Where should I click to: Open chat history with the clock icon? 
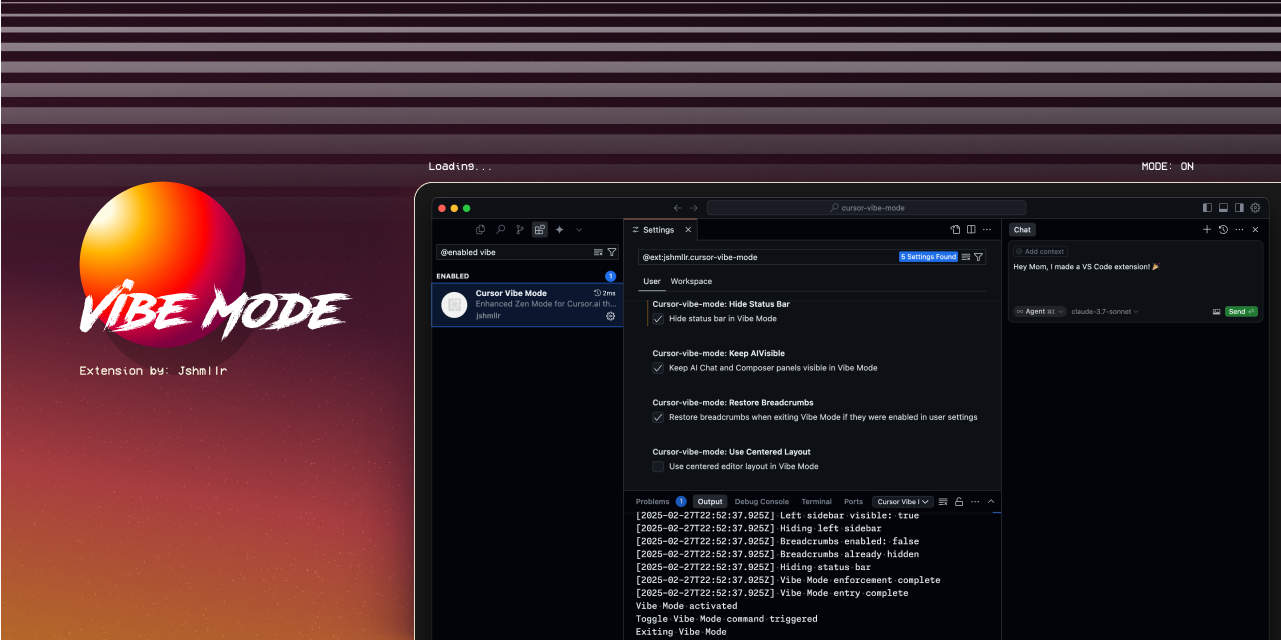click(x=1222, y=229)
